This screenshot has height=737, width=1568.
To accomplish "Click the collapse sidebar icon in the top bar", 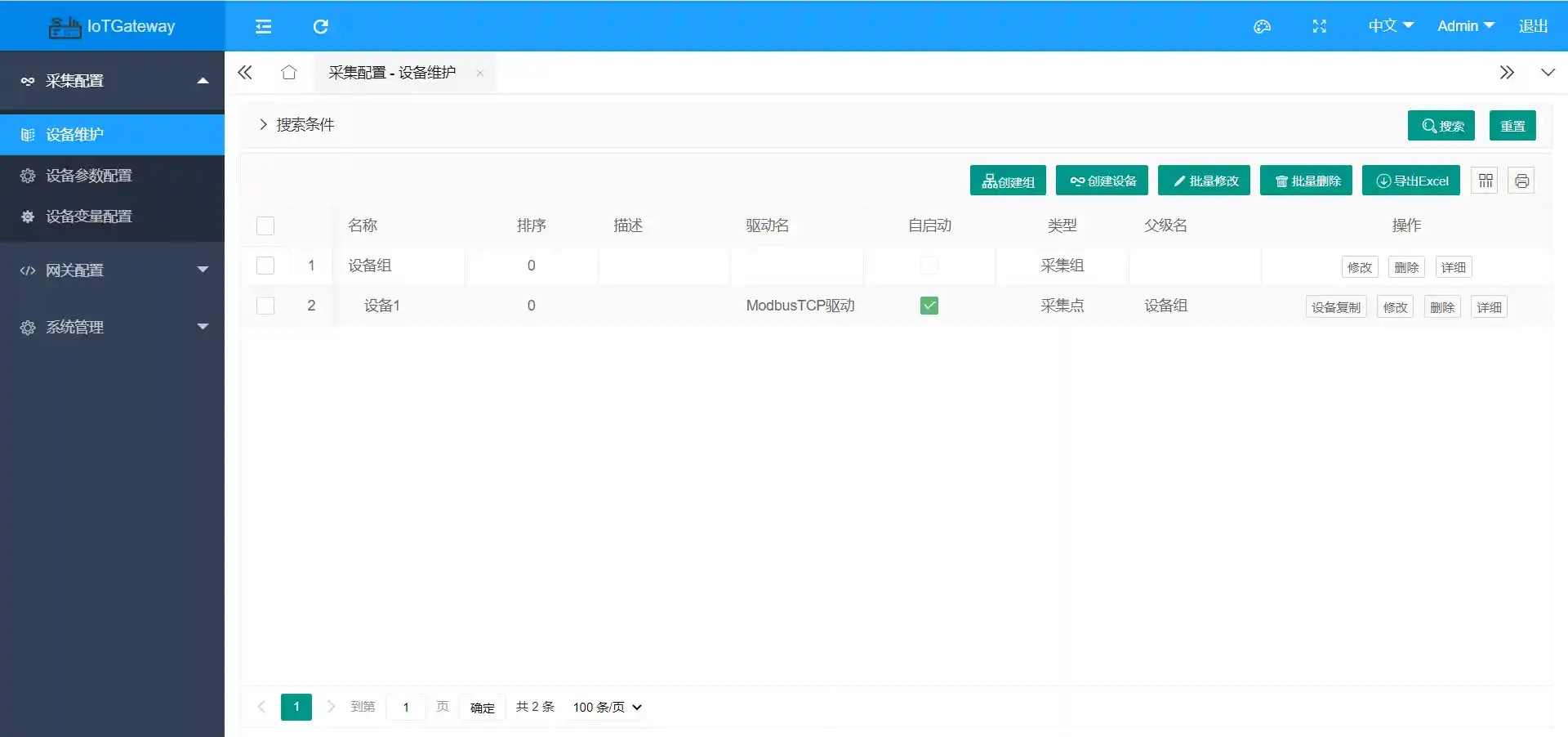I will tap(263, 26).
